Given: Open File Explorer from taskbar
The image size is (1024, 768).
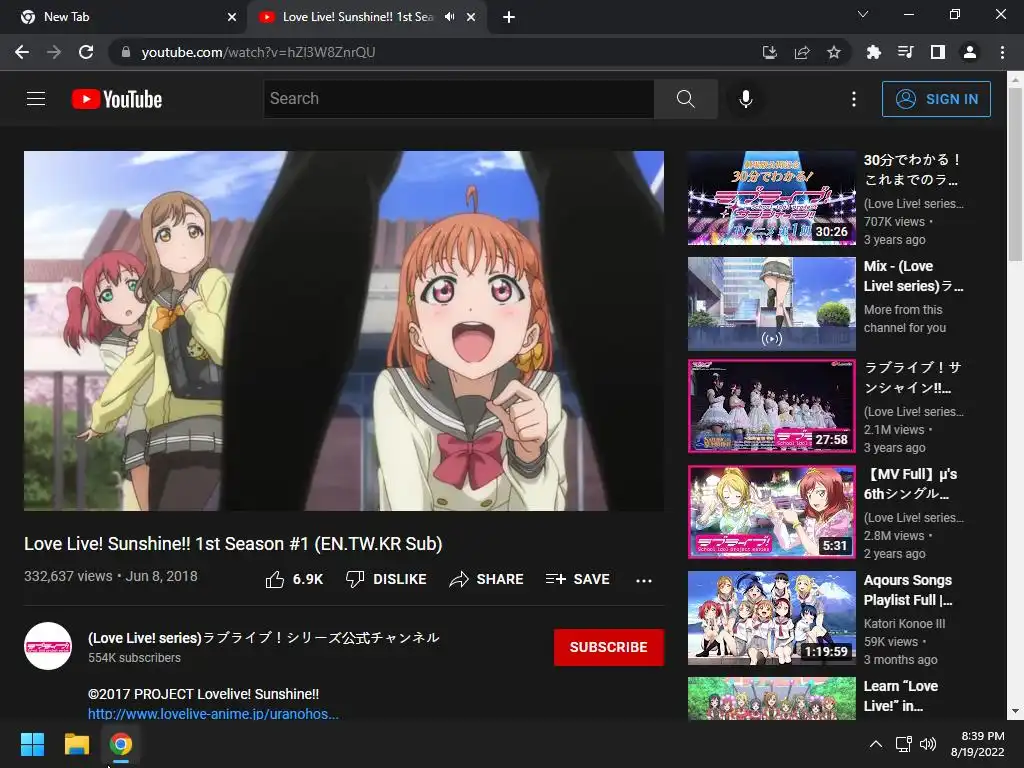Looking at the screenshot, I should (76, 744).
